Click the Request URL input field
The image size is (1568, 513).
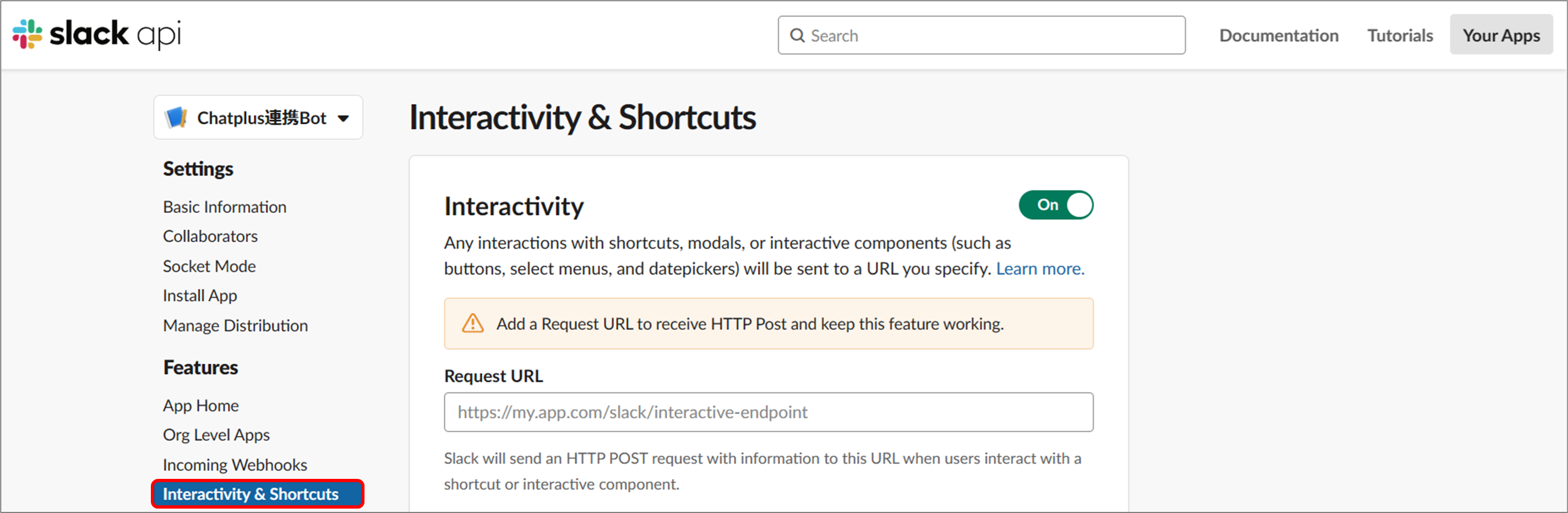click(768, 412)
